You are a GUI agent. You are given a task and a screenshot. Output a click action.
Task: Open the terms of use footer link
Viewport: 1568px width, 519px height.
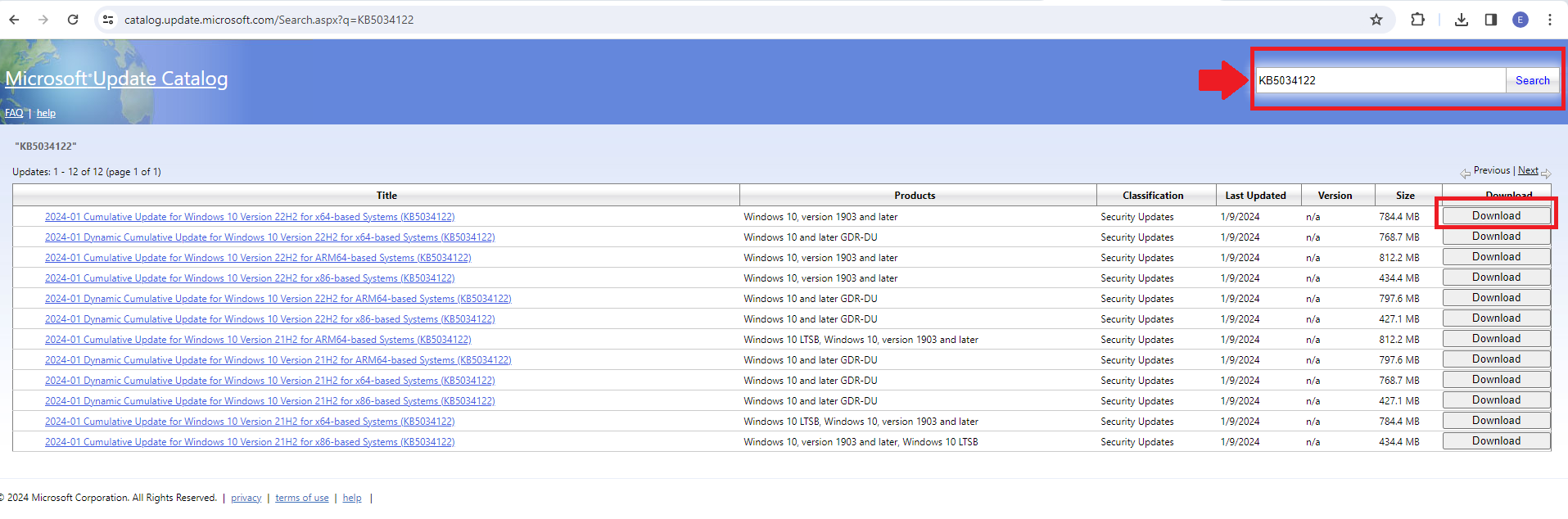(301, 498)
